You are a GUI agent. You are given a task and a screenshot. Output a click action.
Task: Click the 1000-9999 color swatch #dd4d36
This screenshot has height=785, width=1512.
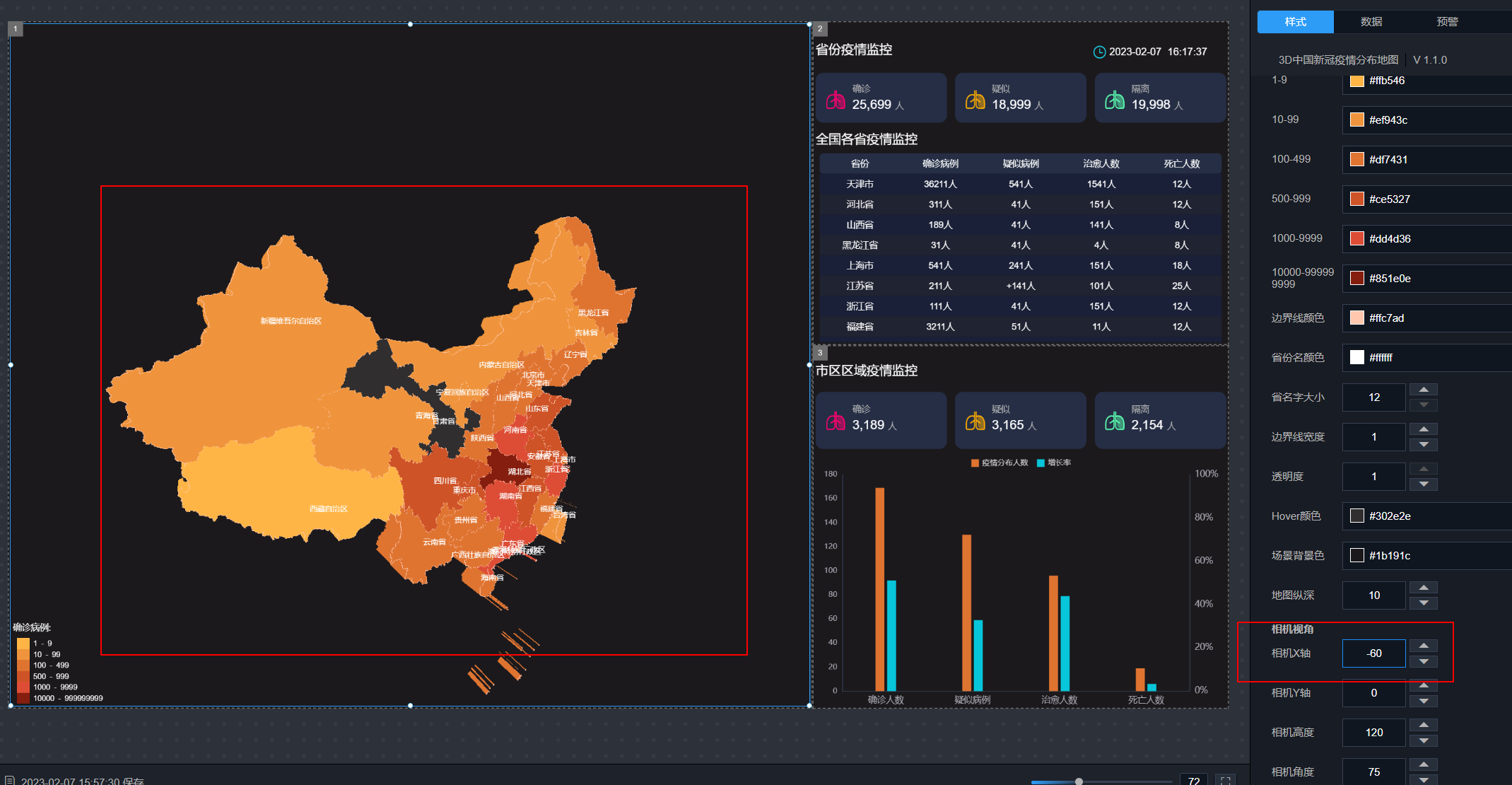(x=1356, y=238)
